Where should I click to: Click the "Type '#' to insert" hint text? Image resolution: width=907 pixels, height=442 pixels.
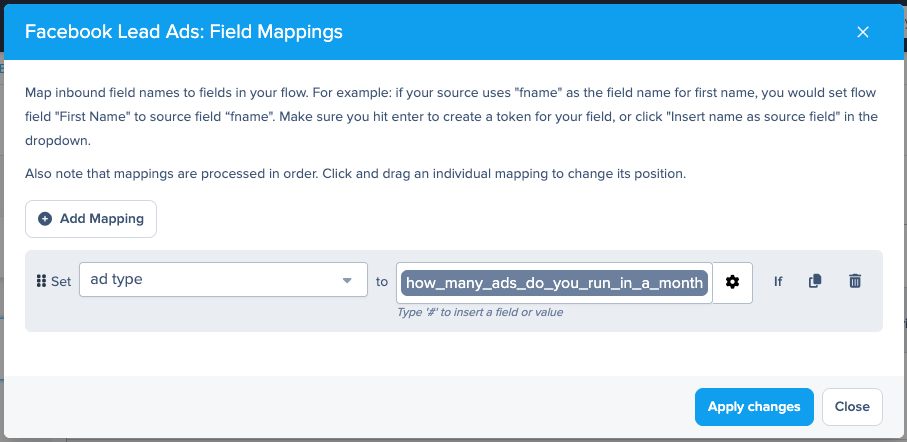tap(480, 312)
